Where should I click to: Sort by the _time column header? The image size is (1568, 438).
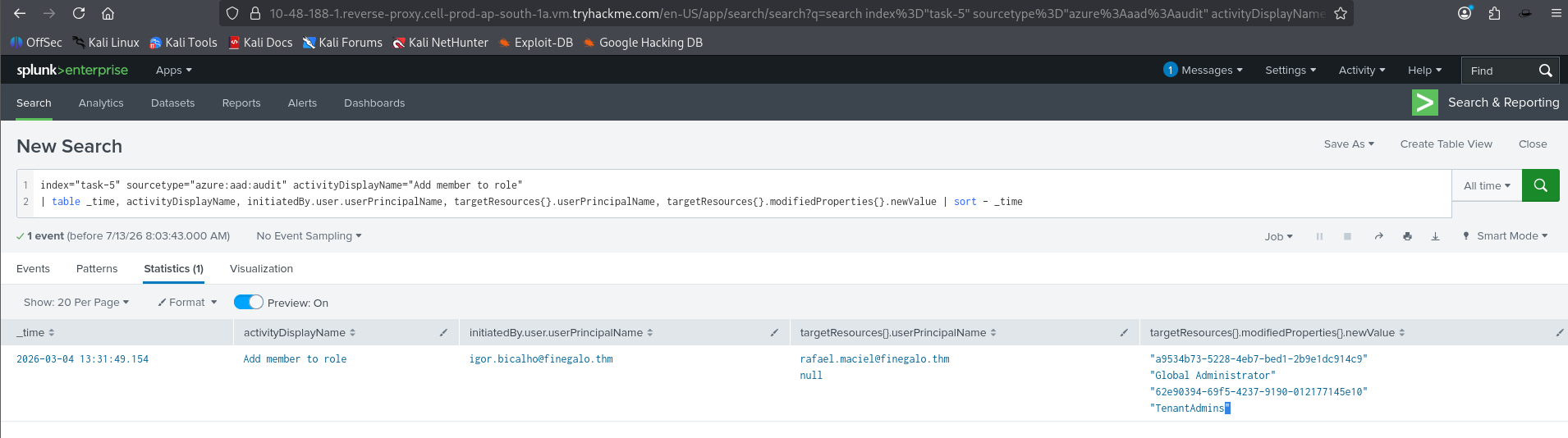[35, 332]
